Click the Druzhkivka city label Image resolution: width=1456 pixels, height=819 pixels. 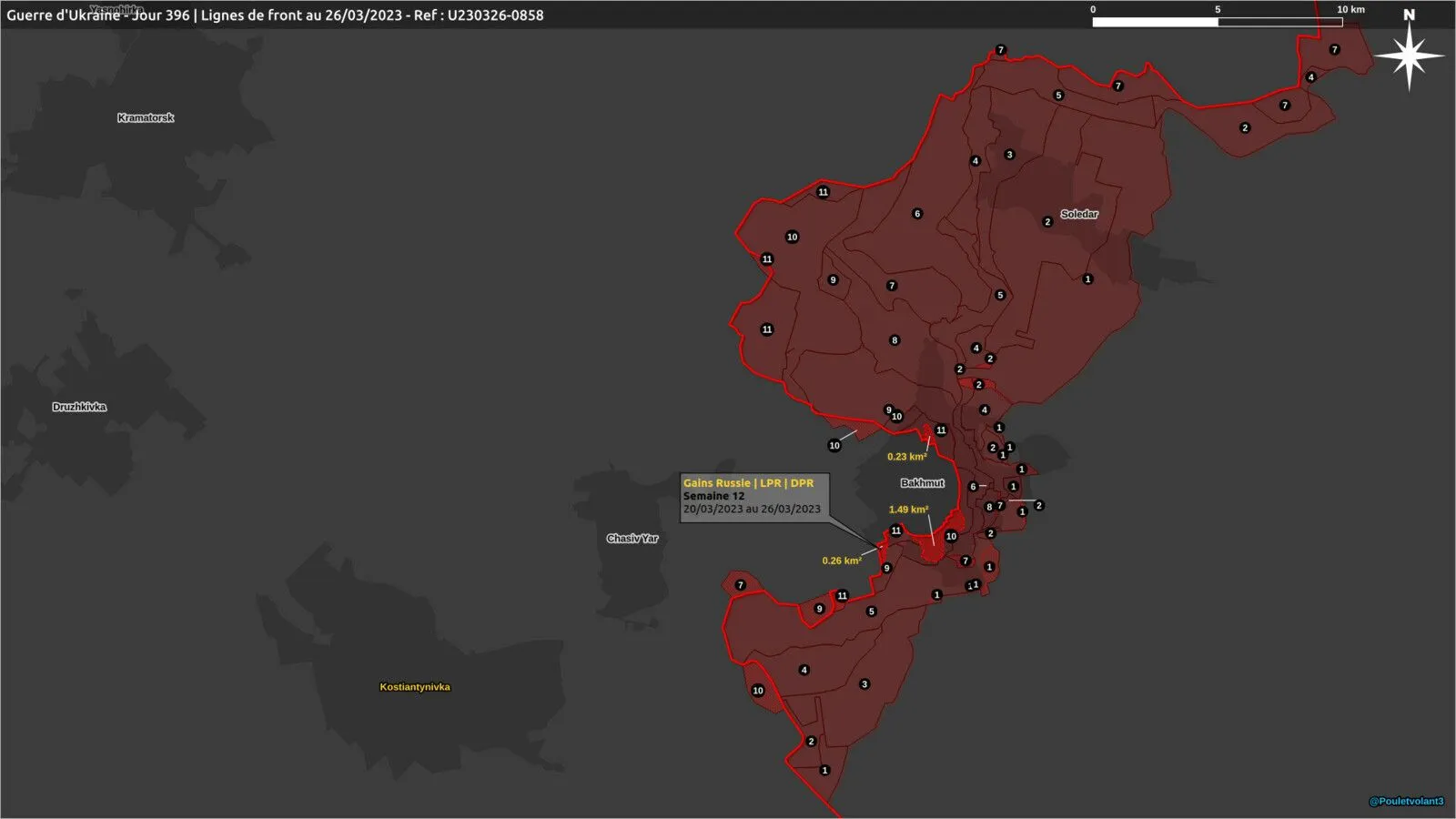click(x=79, y=407)
